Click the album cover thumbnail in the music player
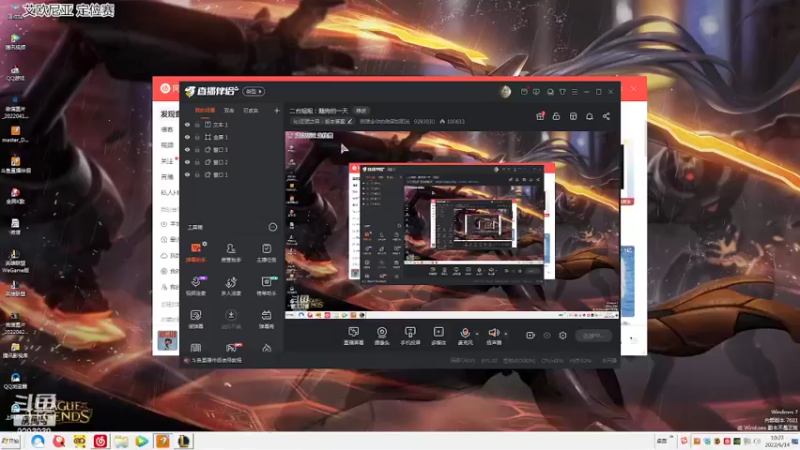800x450 pixels. click(x=167, y=340)
